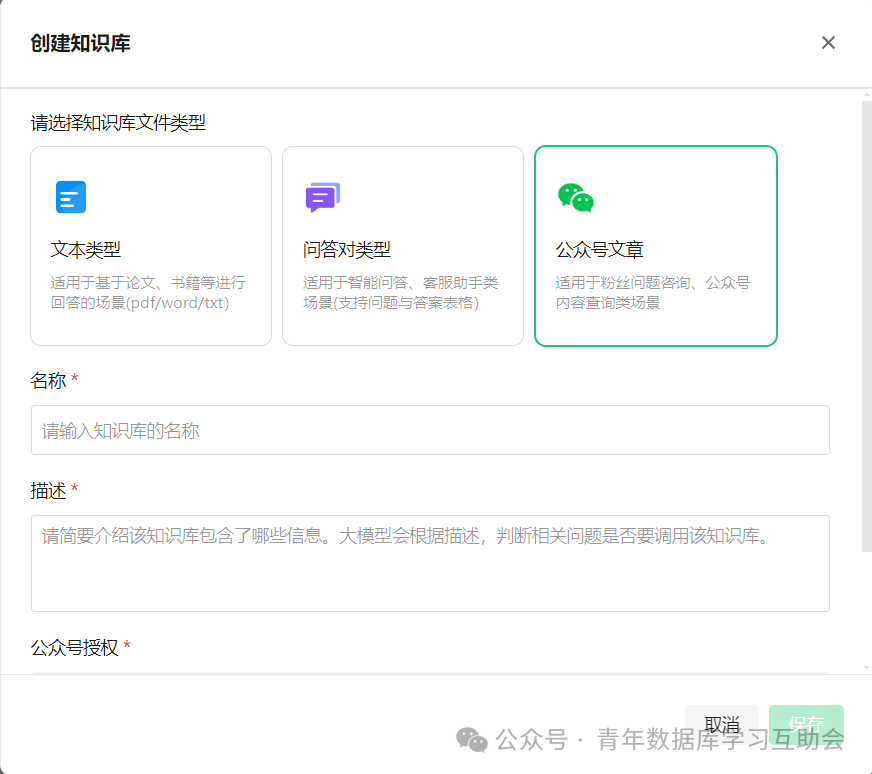Choose the 问答对类型 knowledge base type
The image size is (872, 774).
(403, 246)
